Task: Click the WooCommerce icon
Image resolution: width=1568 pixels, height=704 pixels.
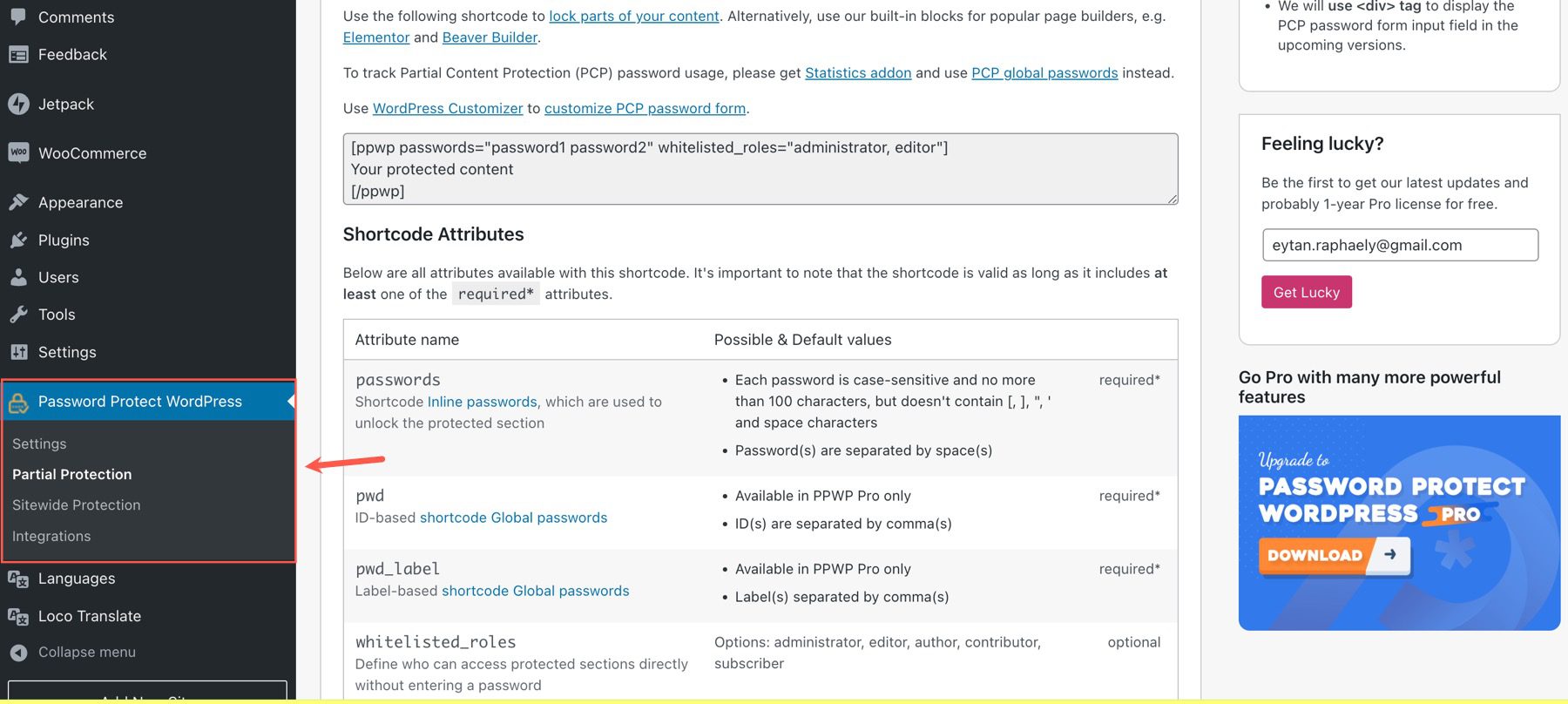Action: click(x=18, y=153)
